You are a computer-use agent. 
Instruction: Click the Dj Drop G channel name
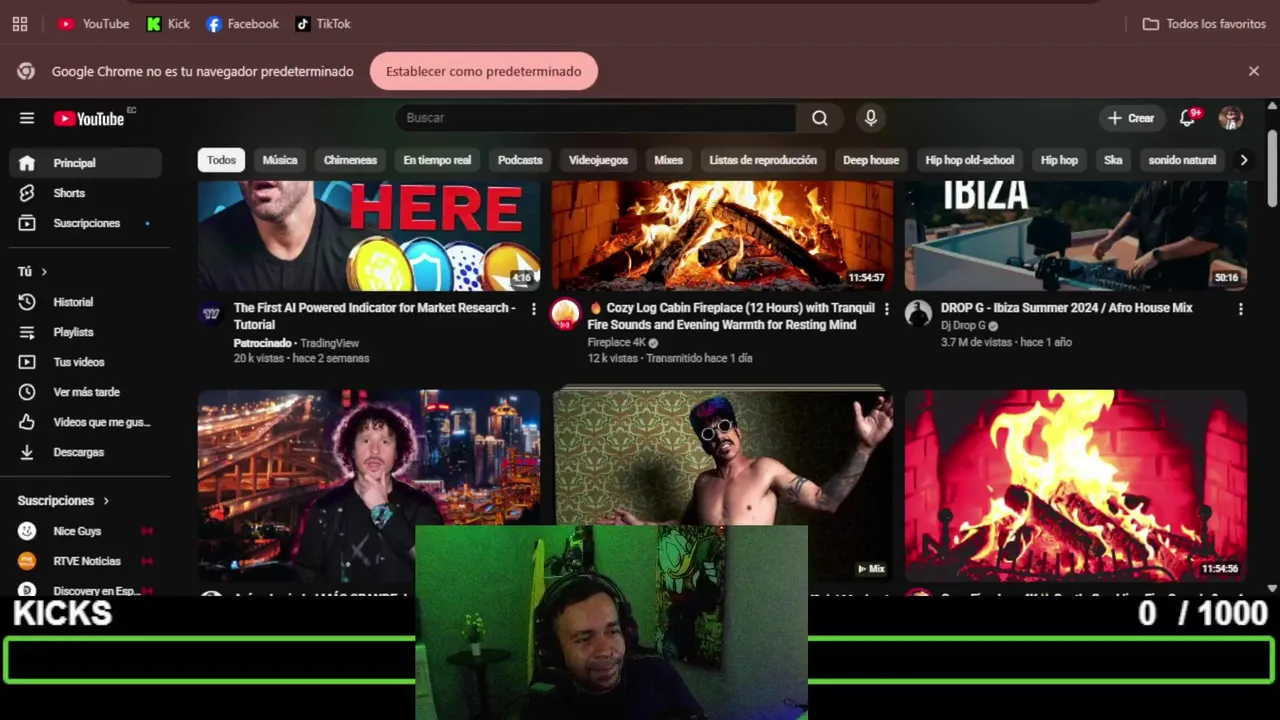click(963, 326)
